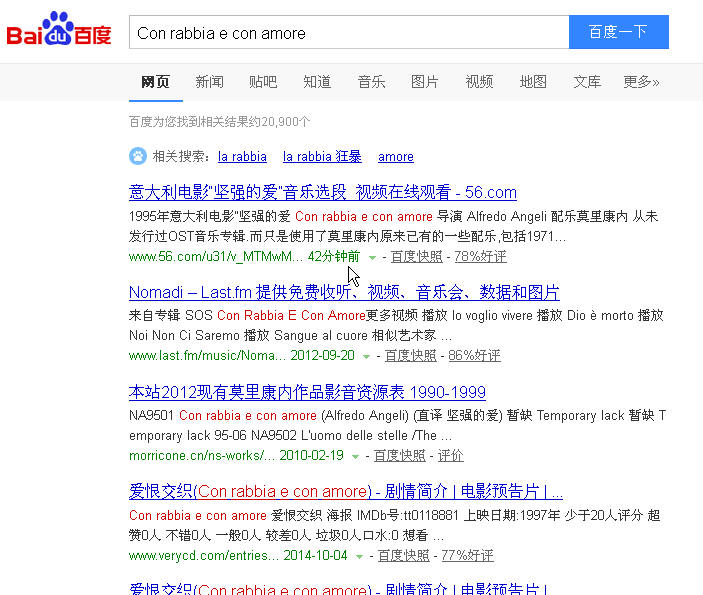Expand the dropdown arrow after 2014-10-04
Viewport: 703px width, 595px height.
click(x=359, y=556)
